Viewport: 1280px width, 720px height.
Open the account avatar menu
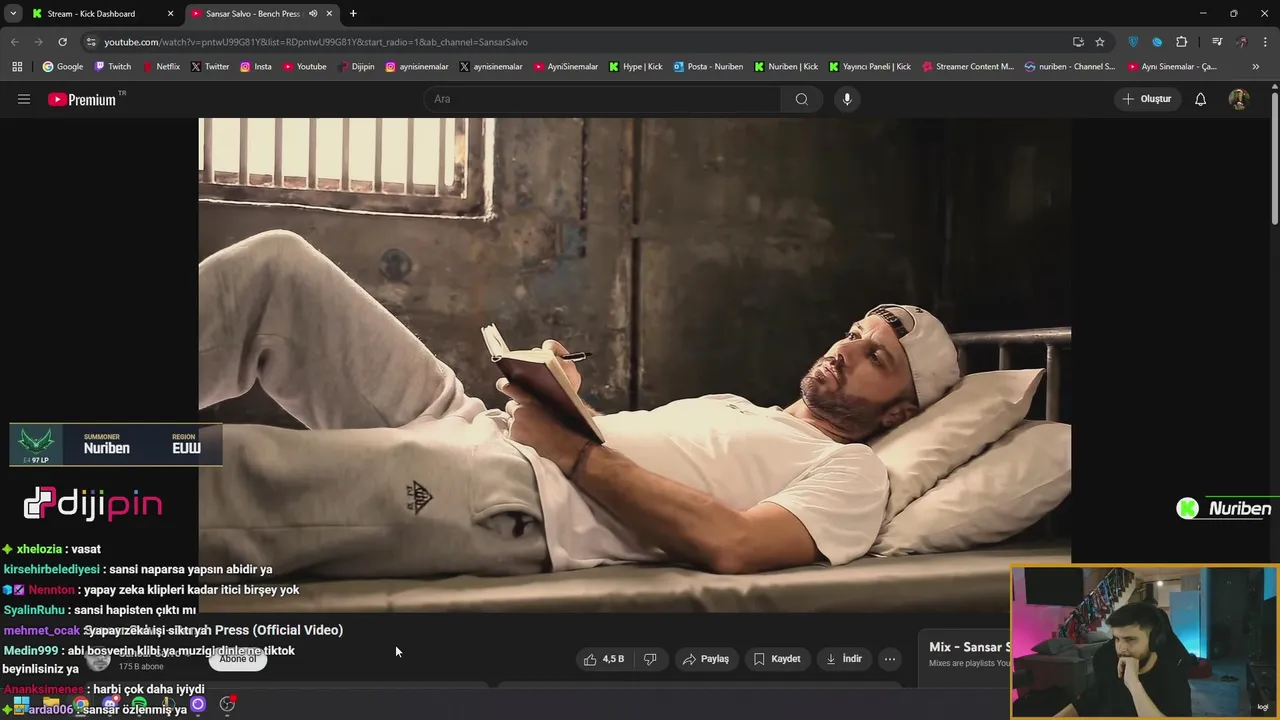pos(1238,99)
